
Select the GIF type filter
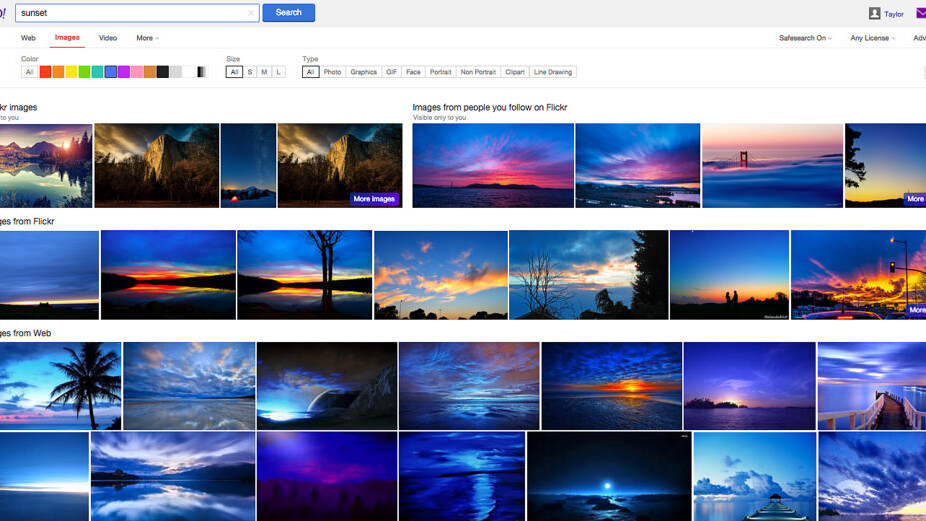(392, 72)
